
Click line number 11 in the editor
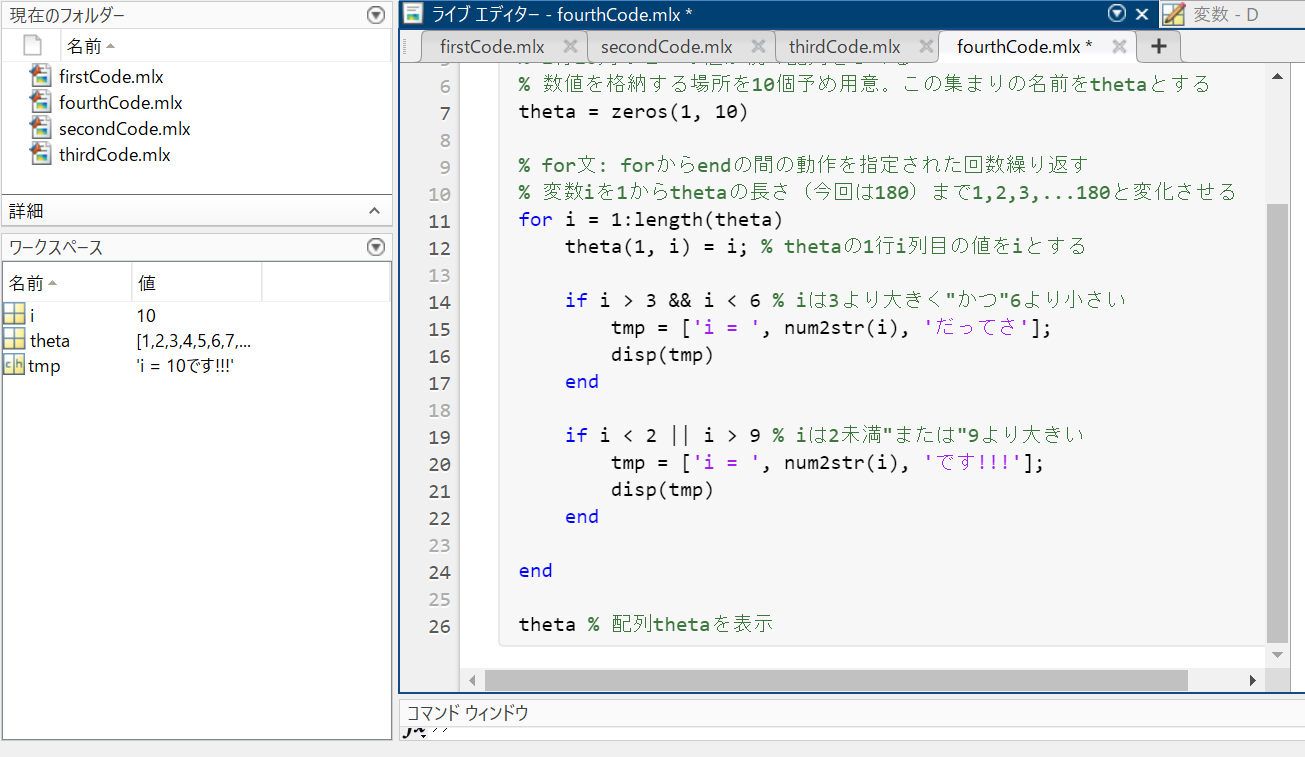click(440, 221)
